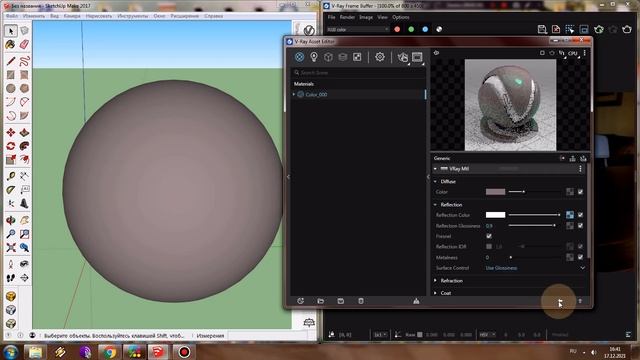Image resolution: width=640 pixels, height=360 pixels.
Task: Click the CPU preview engine button
Action: (x=573, y=53)
